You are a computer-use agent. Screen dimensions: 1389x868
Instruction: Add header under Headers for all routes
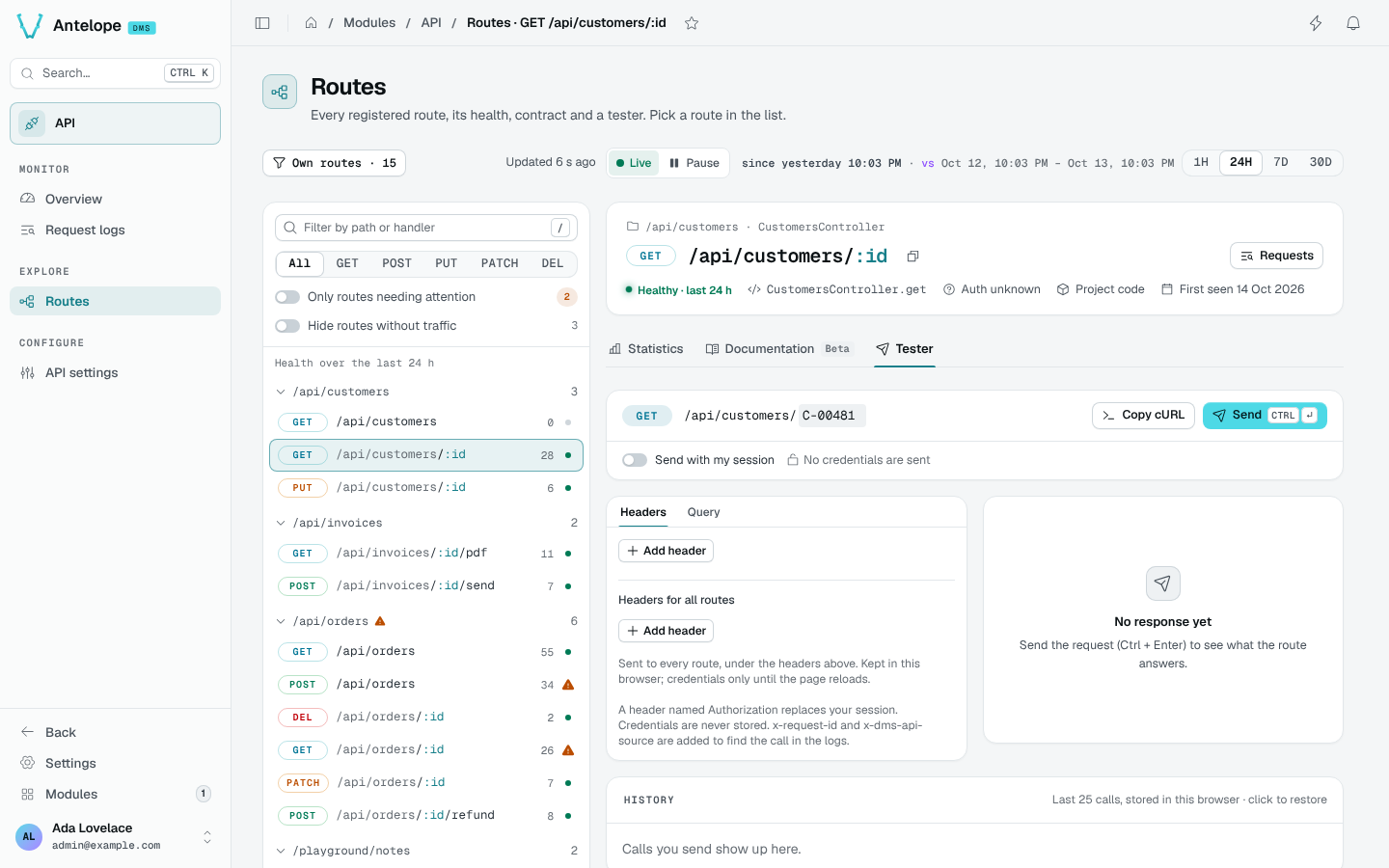click(666, 631)
